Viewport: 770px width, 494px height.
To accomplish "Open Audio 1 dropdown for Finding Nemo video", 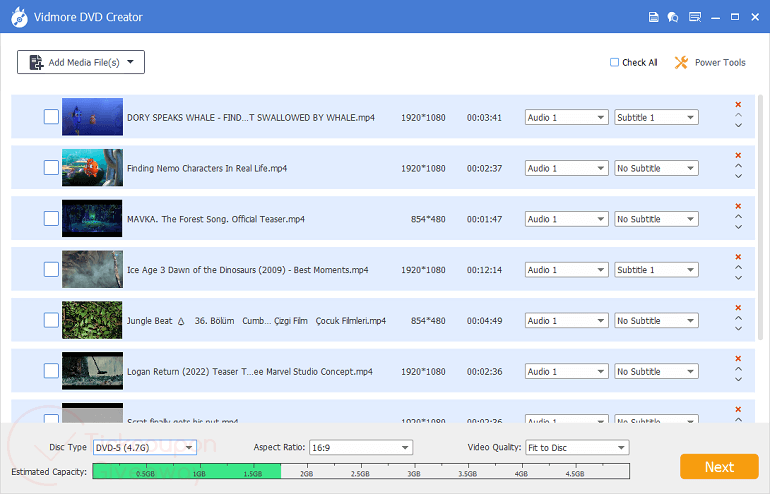I will coord(566,168).
